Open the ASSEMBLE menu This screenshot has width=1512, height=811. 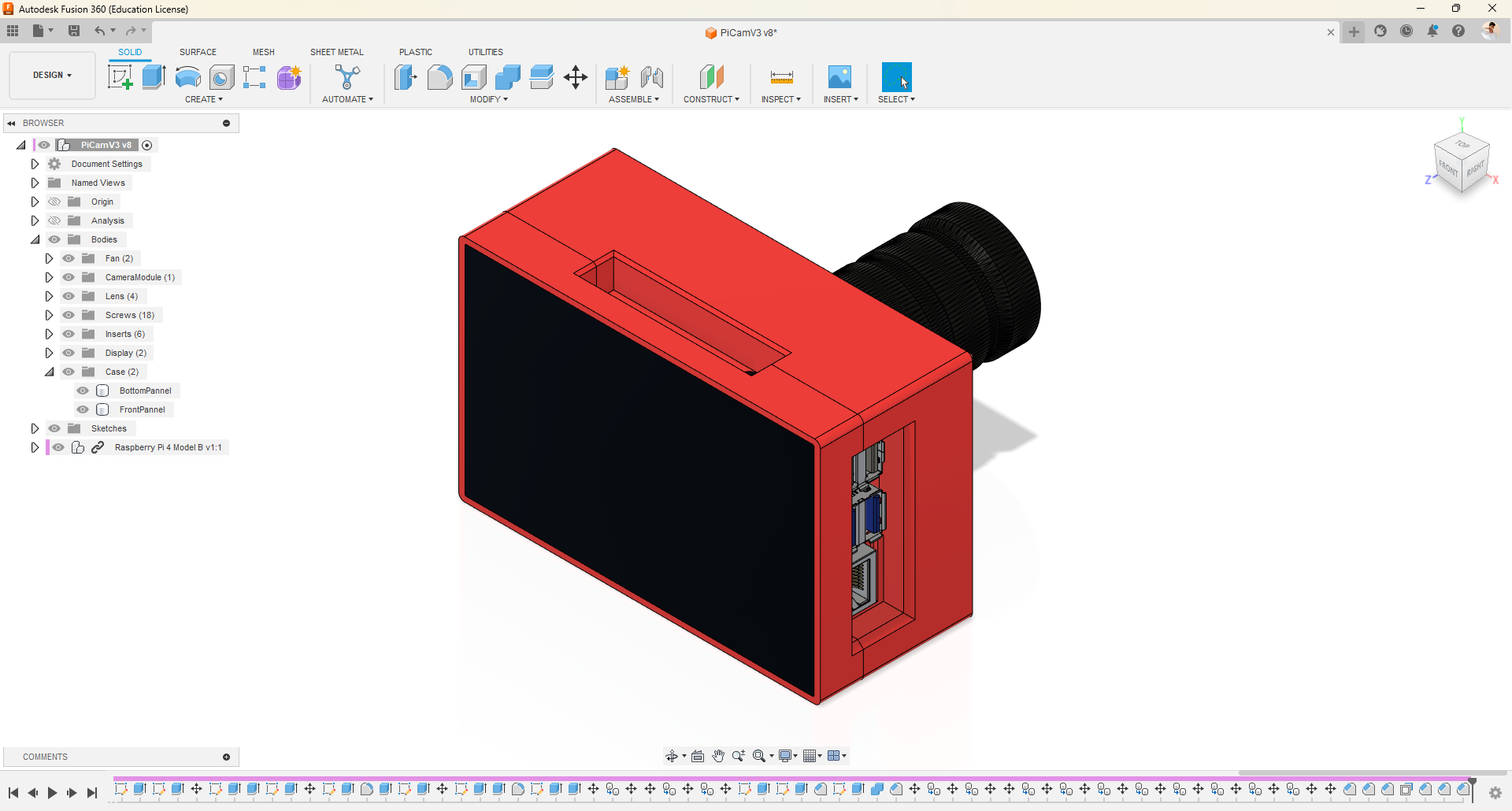pos(634,99)
